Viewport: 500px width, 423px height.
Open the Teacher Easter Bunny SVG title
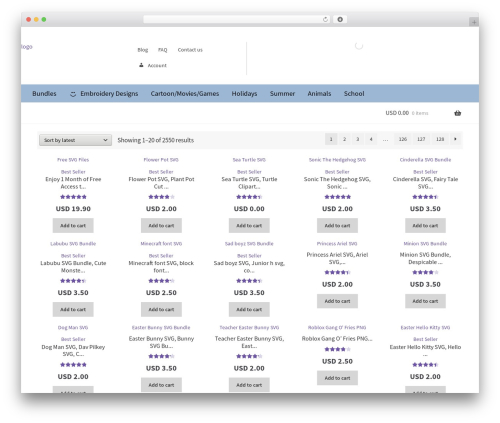point(249,328)
